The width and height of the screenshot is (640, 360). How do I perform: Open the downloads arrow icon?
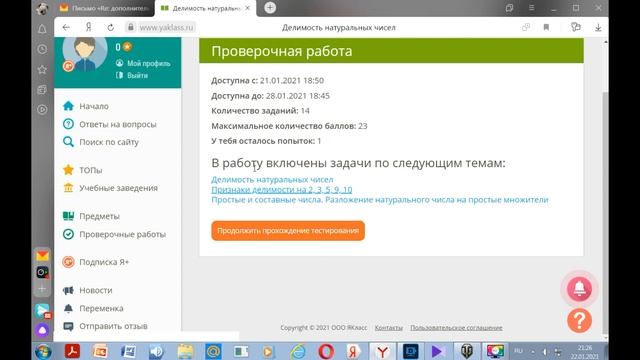(598, 27)
